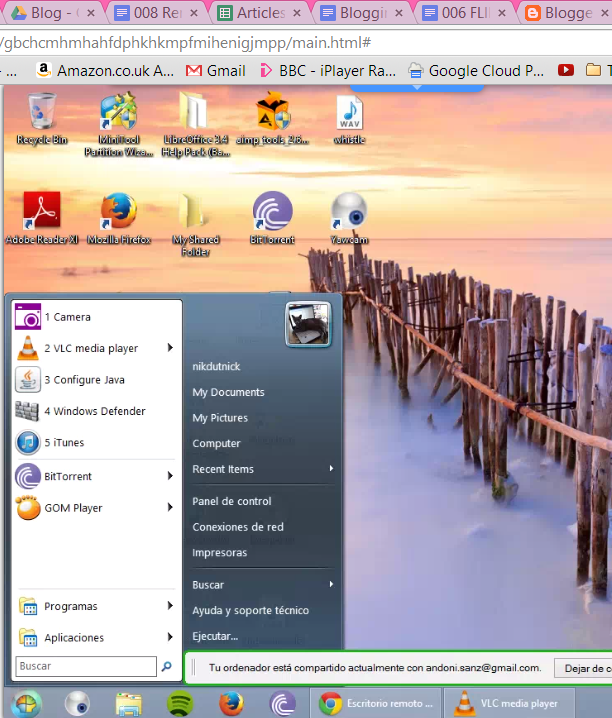This screenshot has width=612, height=718.
Task: Open nikdutnick user folder
Action: point(216,366)
